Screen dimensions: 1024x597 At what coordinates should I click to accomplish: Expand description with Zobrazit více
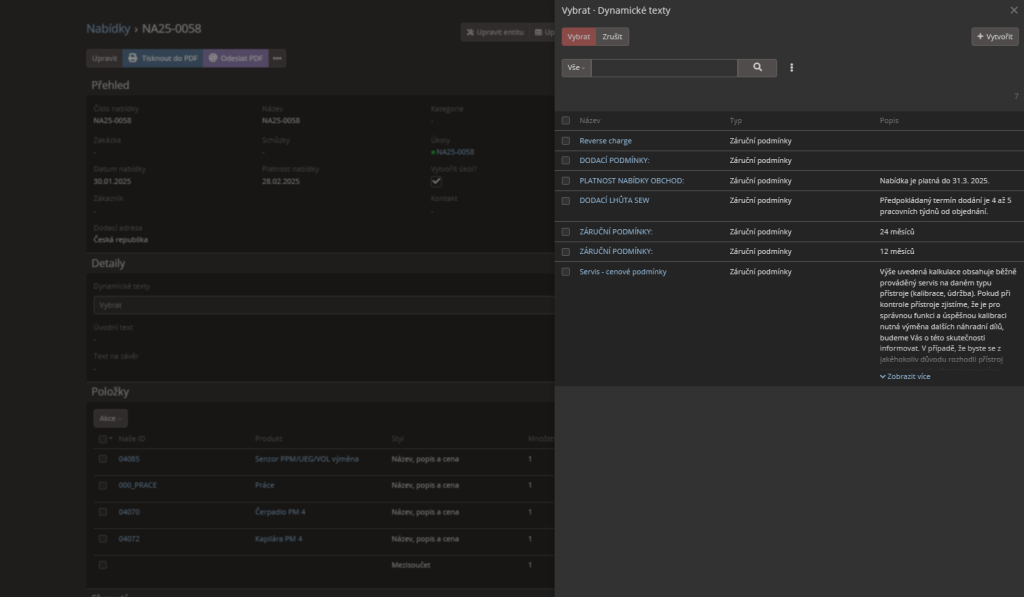(904, 377)
